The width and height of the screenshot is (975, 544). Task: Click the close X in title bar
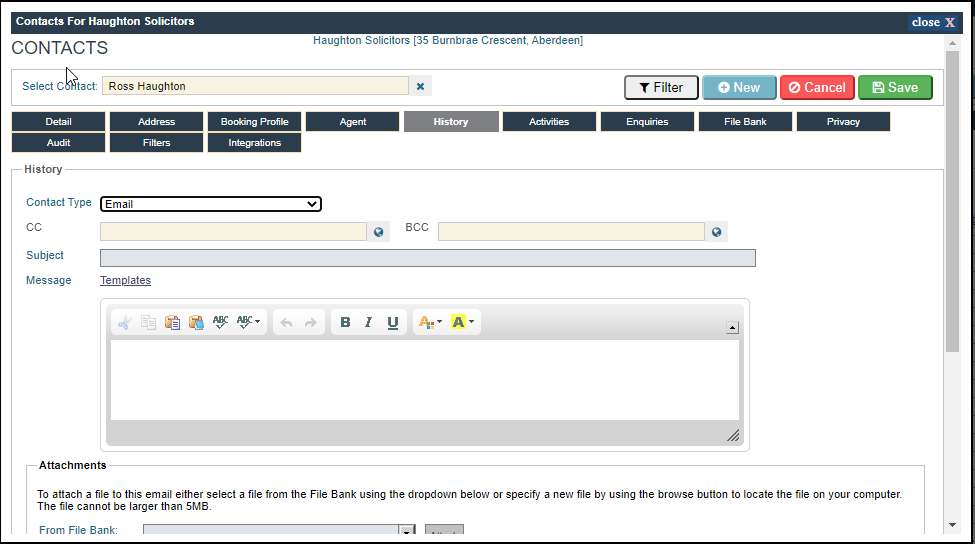click(x=933, y=22)
